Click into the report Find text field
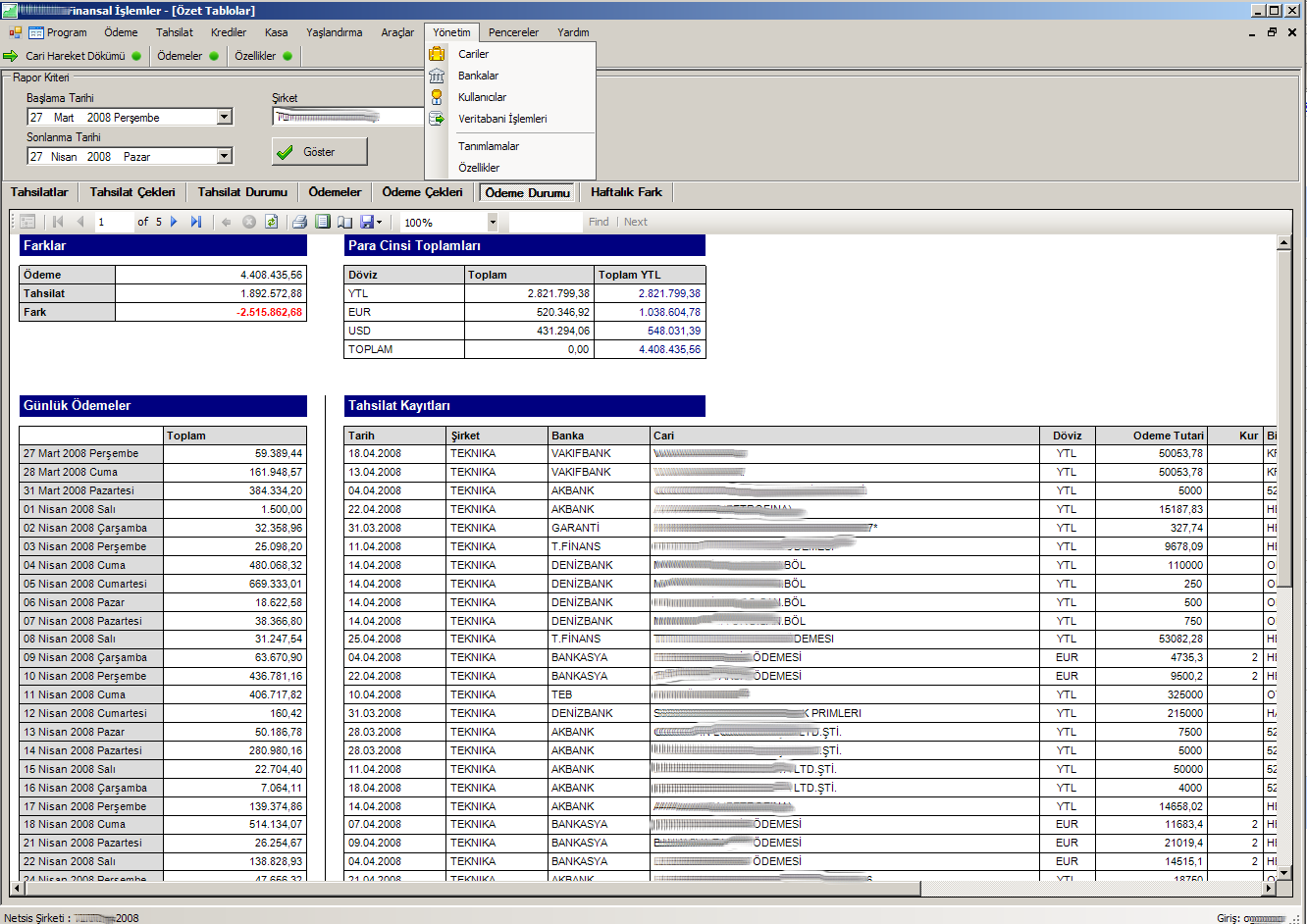This screenshot has width=1307, height=924. click(546, 223)
